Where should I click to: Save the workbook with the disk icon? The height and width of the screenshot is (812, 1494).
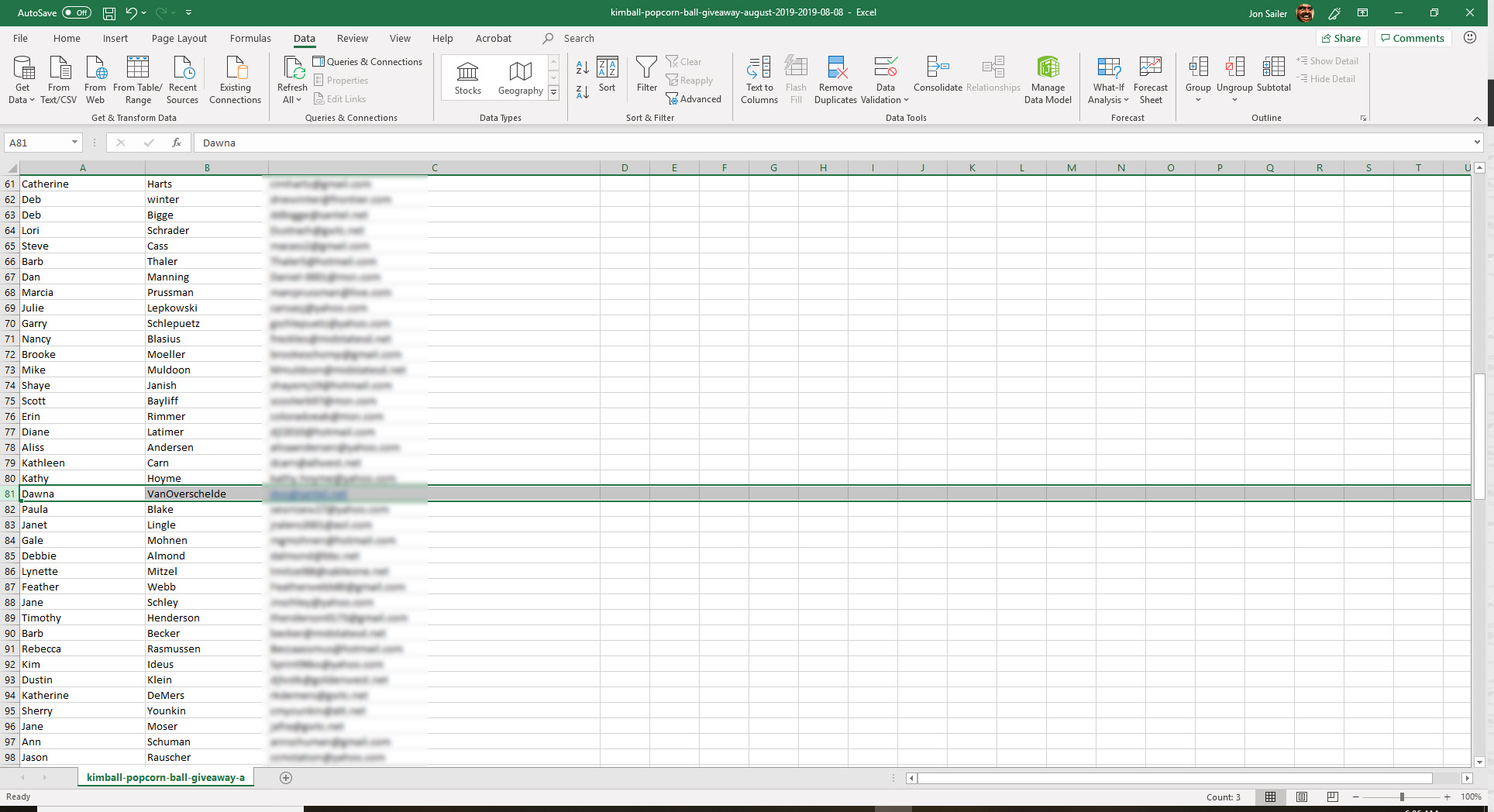109,13
